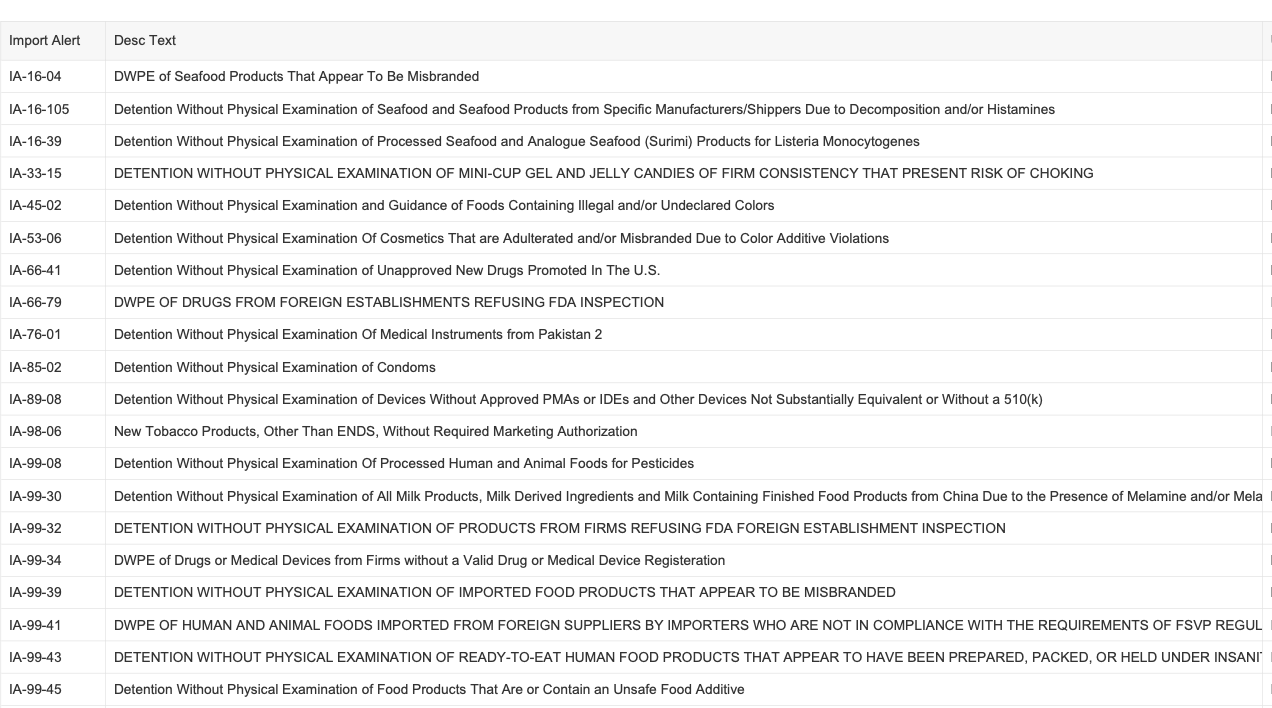Click the IA-99-32 alert cell

(x=35, y=528)
